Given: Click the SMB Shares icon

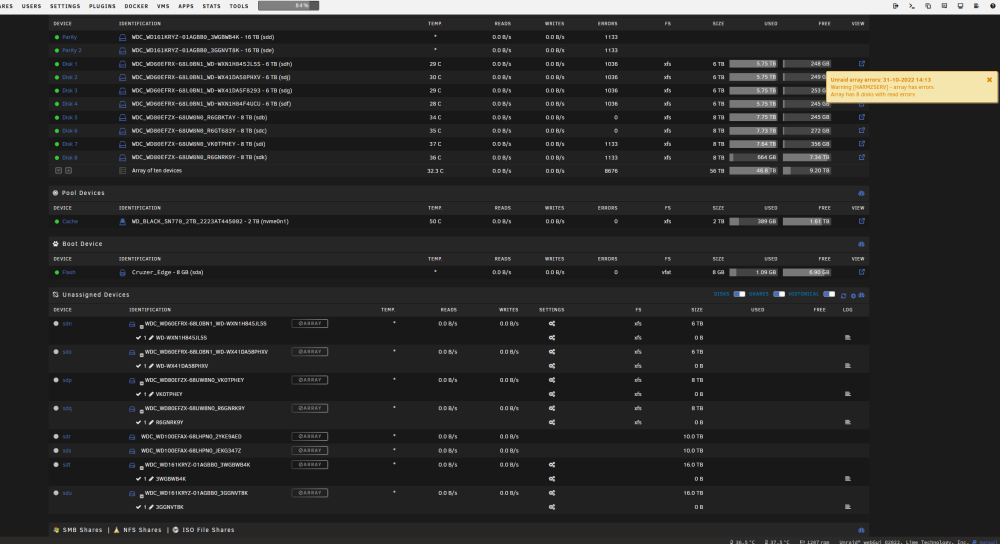Looking at the screenshot, I should [56, 530].
